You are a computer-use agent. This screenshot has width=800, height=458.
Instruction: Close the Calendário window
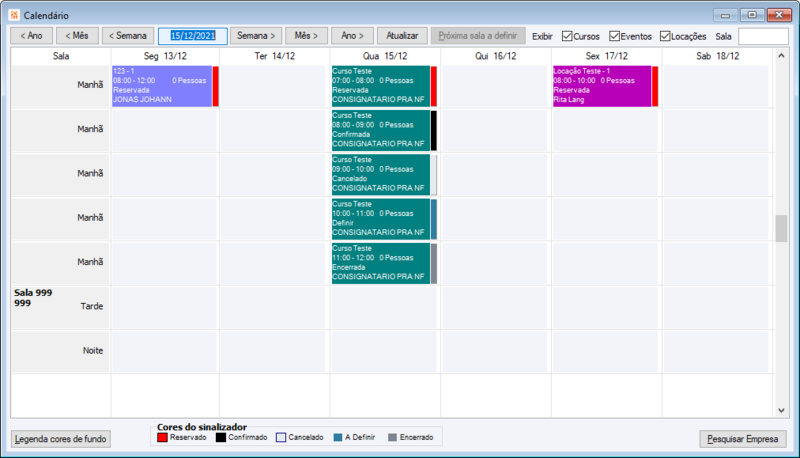pos(779,15)
